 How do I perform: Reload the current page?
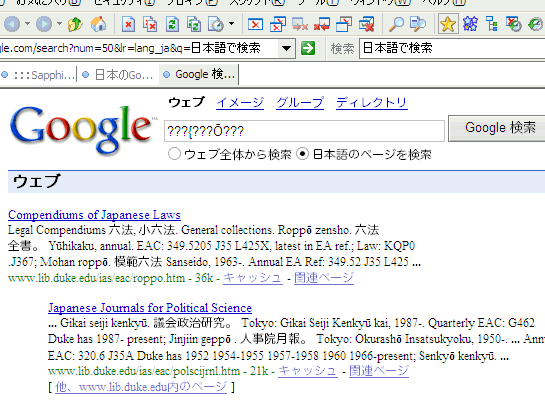click(x=172, y=24)
